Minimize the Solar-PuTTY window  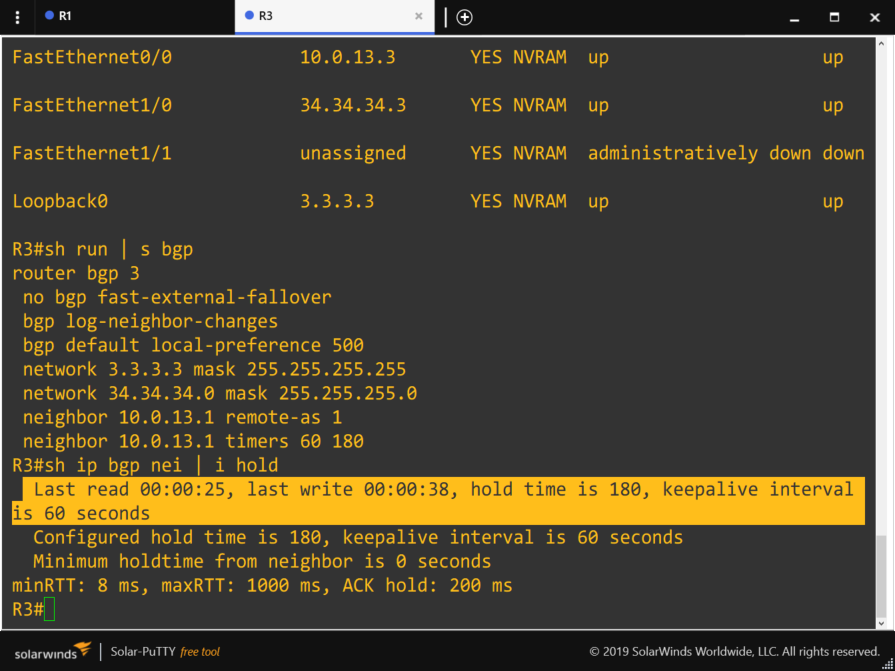(794, 17)
